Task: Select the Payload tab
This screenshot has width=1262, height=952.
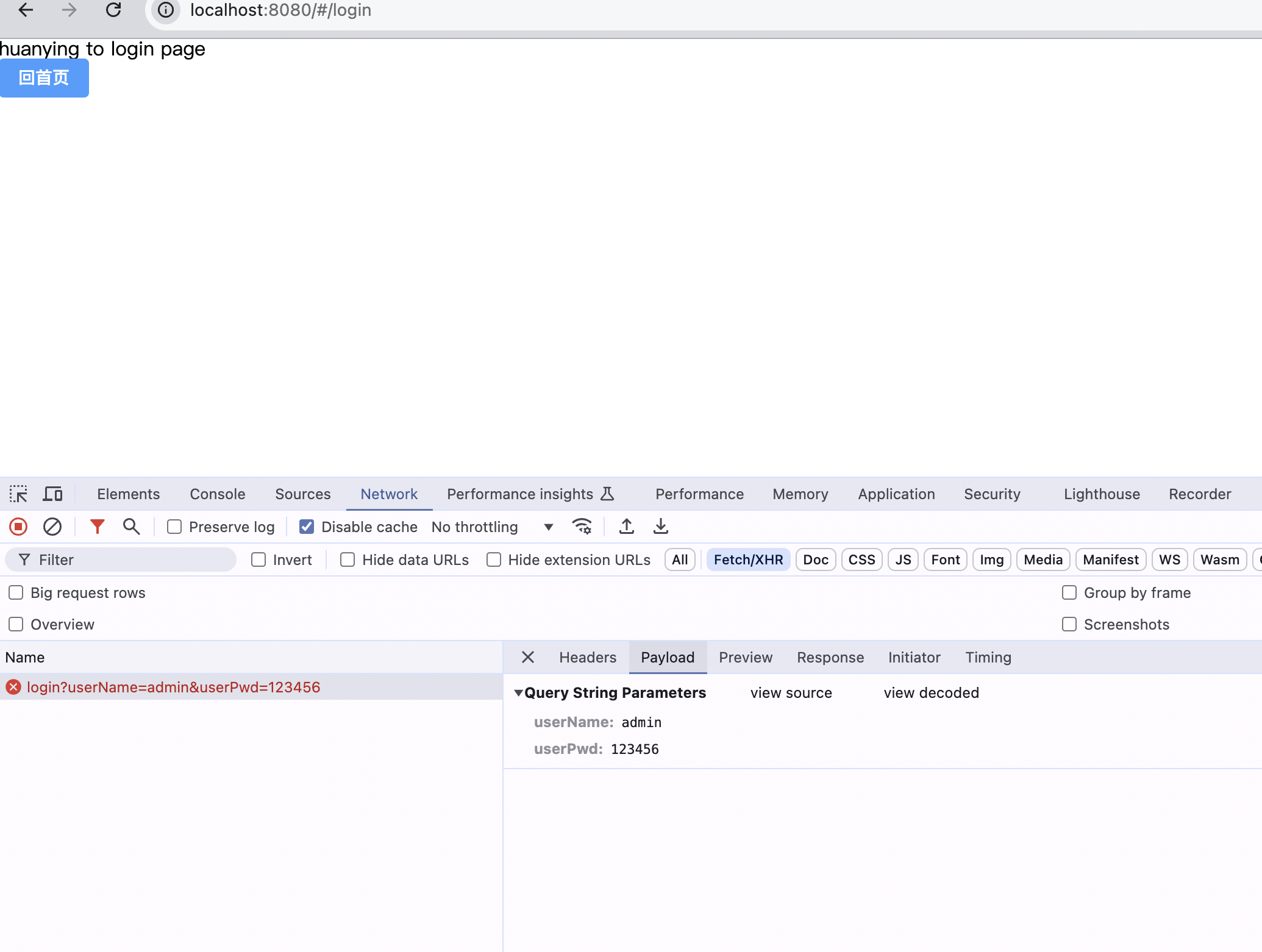Action: click(668, 657)
